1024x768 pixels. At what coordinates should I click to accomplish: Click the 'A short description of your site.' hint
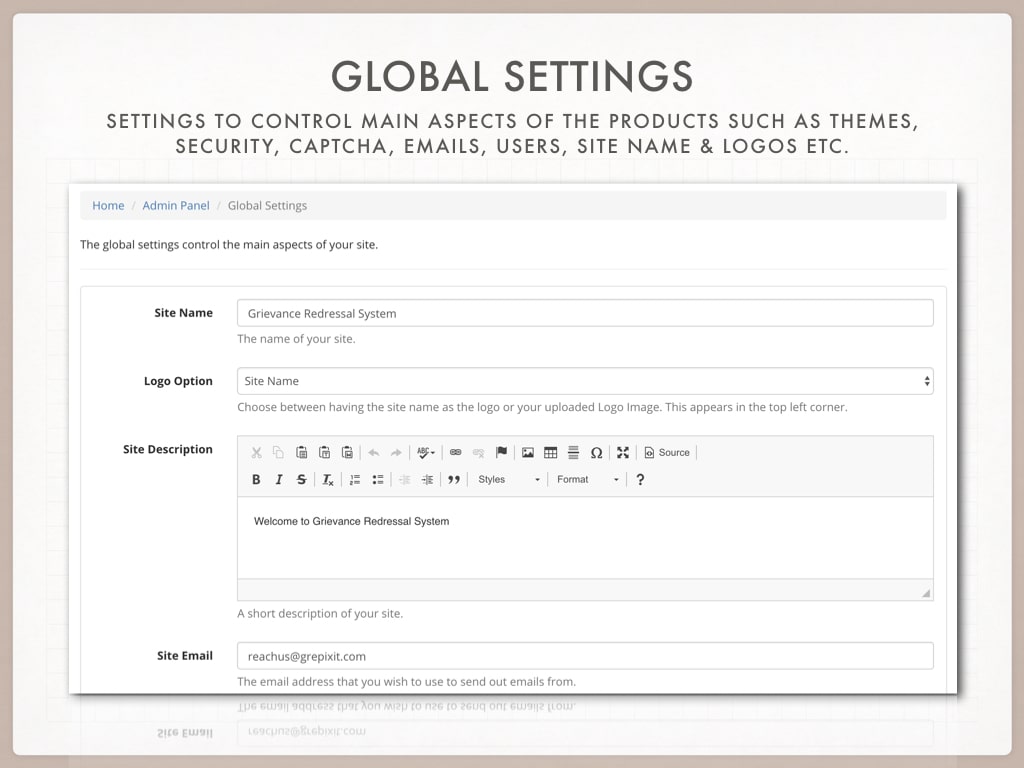[320, 613]
